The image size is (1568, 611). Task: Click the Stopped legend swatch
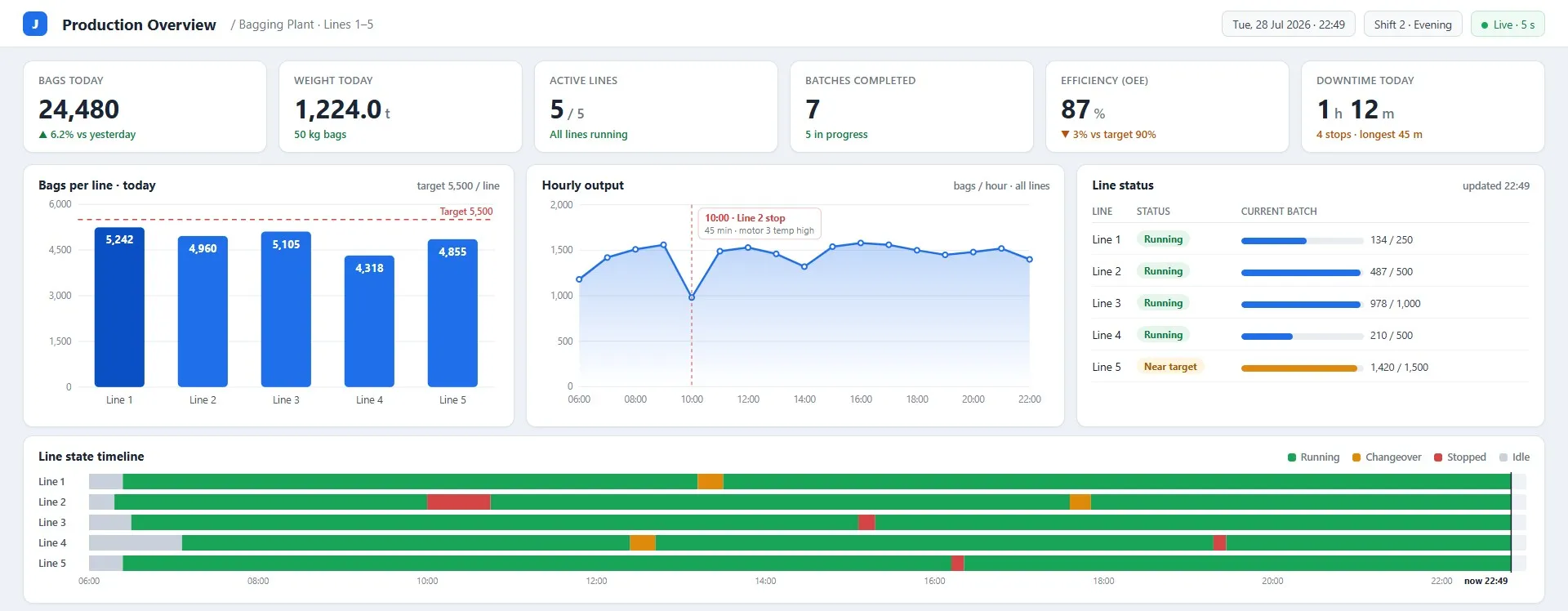point(1438,457)
